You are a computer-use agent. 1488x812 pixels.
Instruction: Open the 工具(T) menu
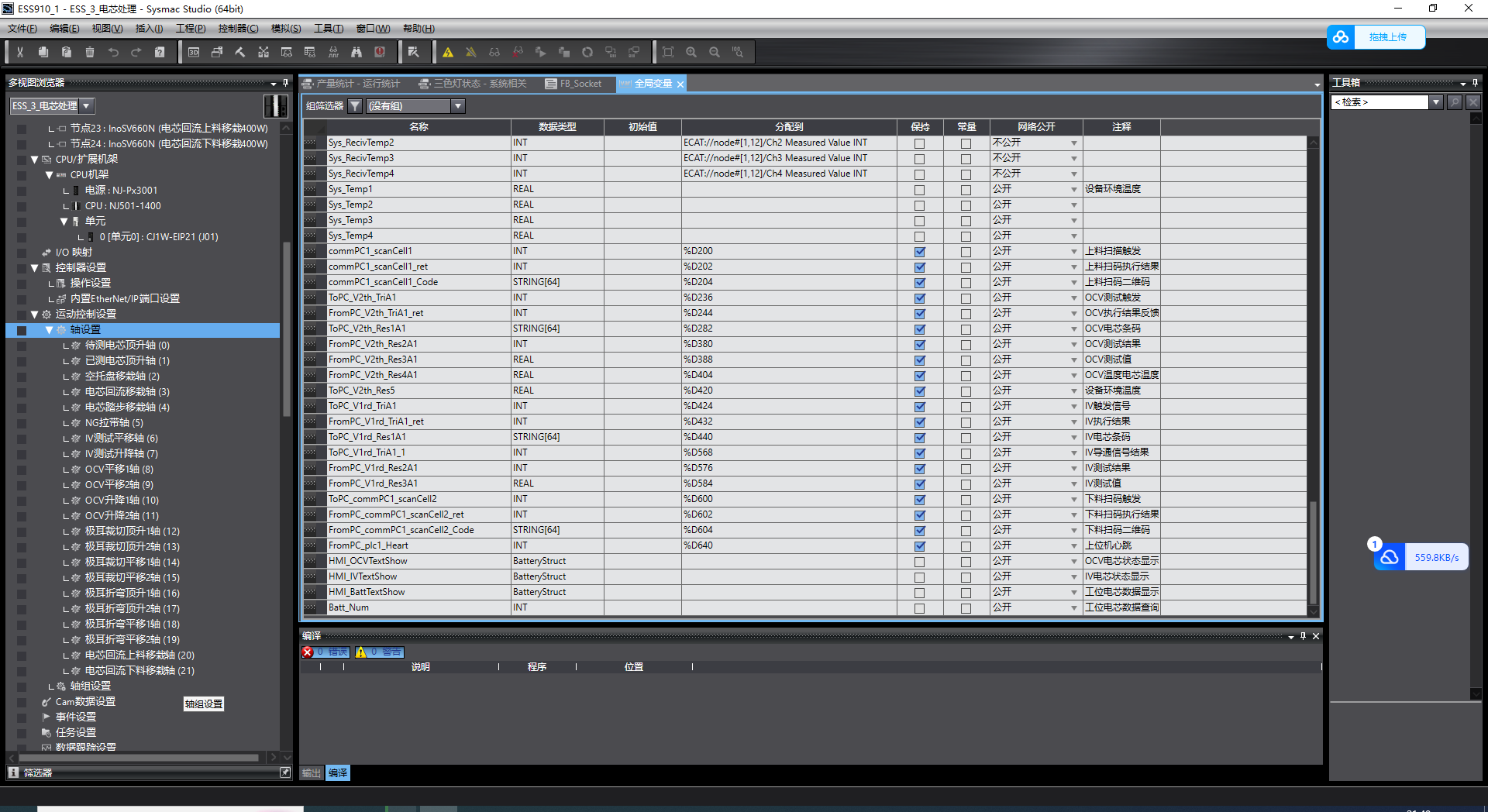click(329, 29)
